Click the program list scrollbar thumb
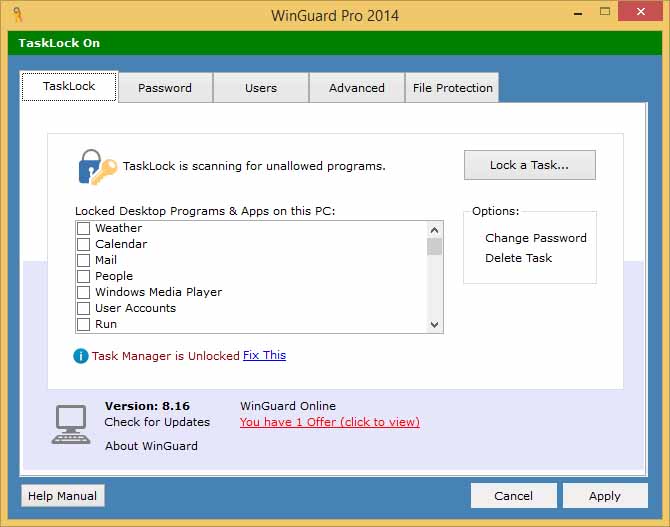This screenshot has height=527, width=670. pyautogui.click(x=435, y=247)
